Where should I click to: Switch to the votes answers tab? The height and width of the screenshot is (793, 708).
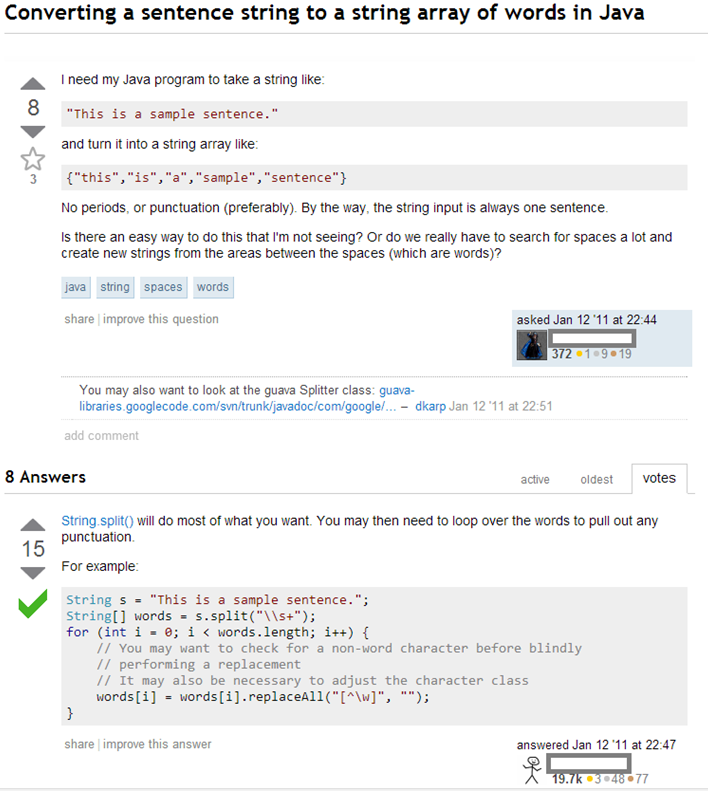point(659,478)
